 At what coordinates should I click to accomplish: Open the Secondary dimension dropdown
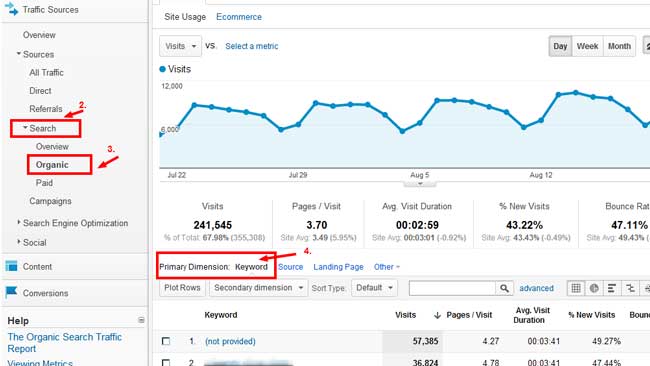tap(258, 288)
